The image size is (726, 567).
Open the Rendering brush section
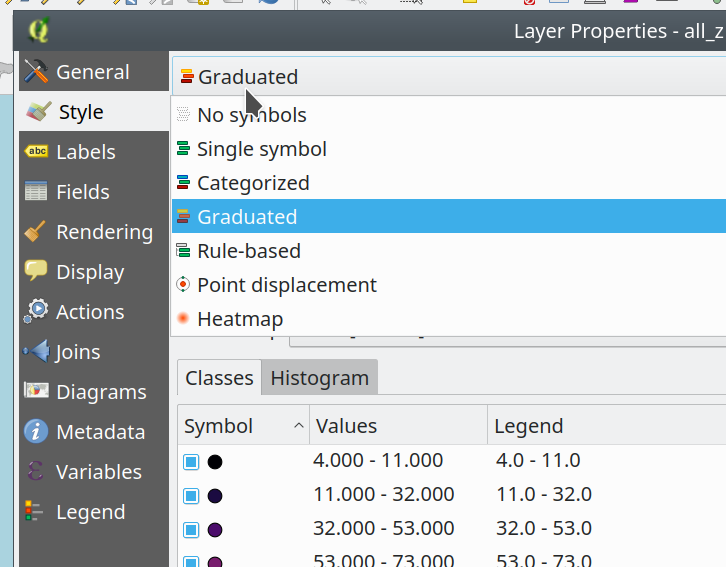click(94, 231)
